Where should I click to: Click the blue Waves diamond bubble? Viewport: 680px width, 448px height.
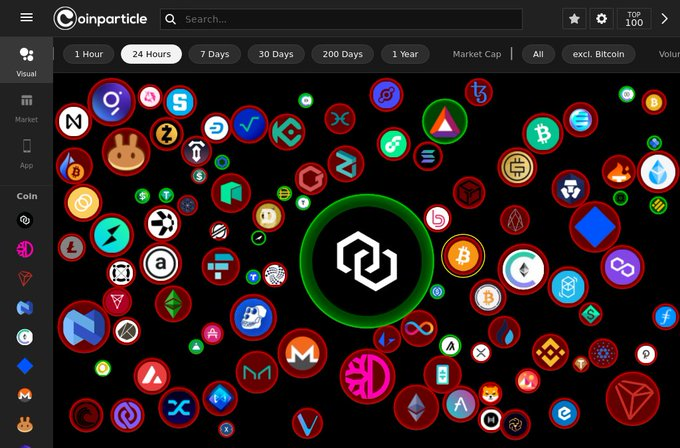[595, 227]
